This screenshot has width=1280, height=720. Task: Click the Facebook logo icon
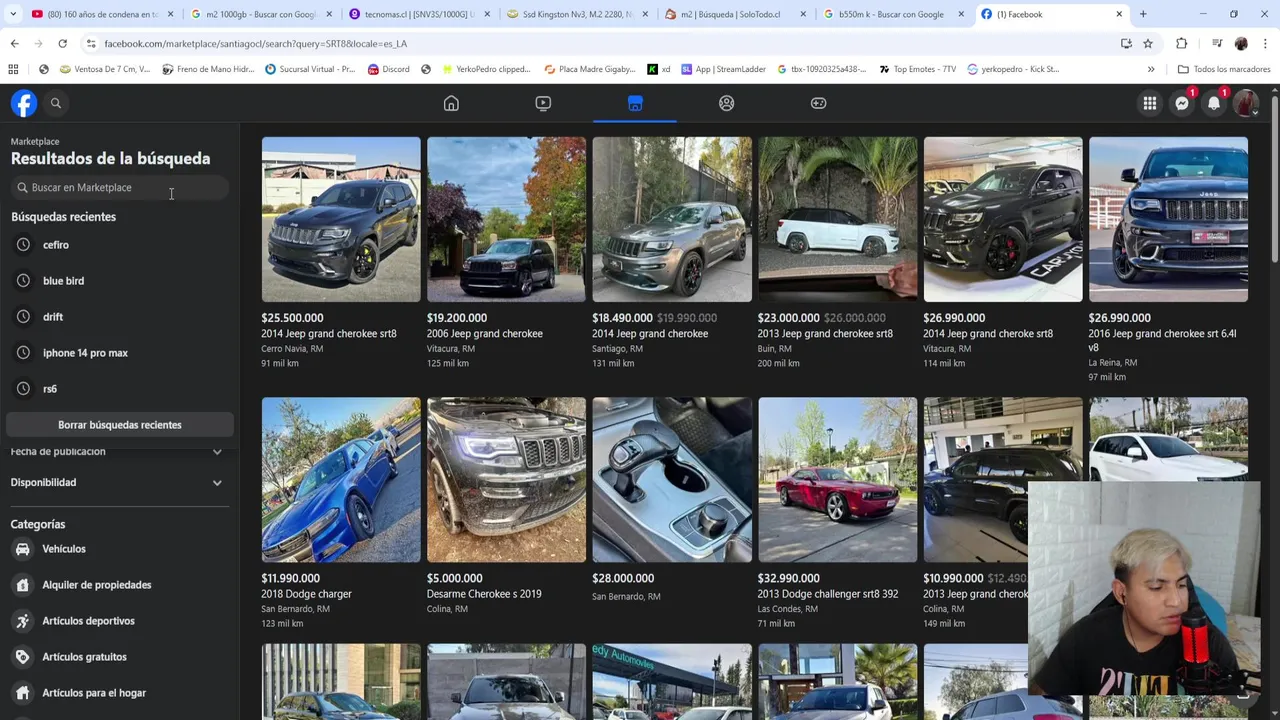point(24,103)
